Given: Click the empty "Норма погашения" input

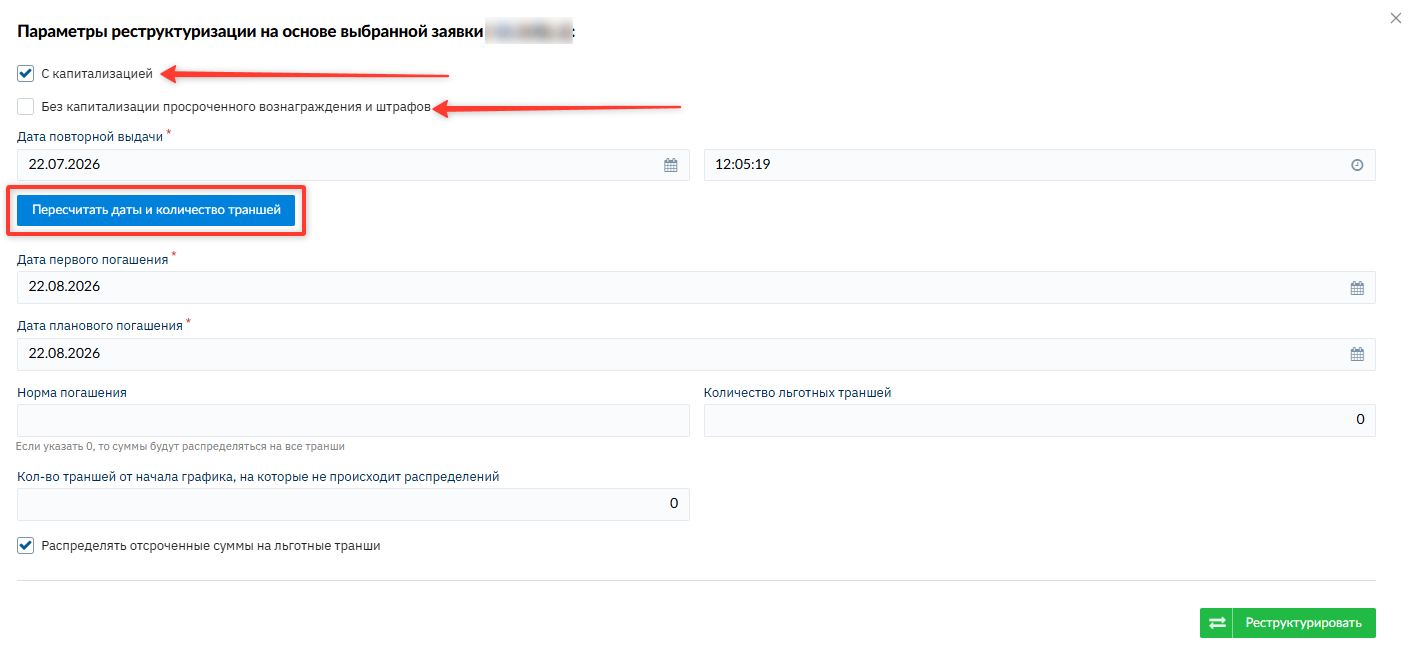Looking at the screenshot, I should point(353,420).
